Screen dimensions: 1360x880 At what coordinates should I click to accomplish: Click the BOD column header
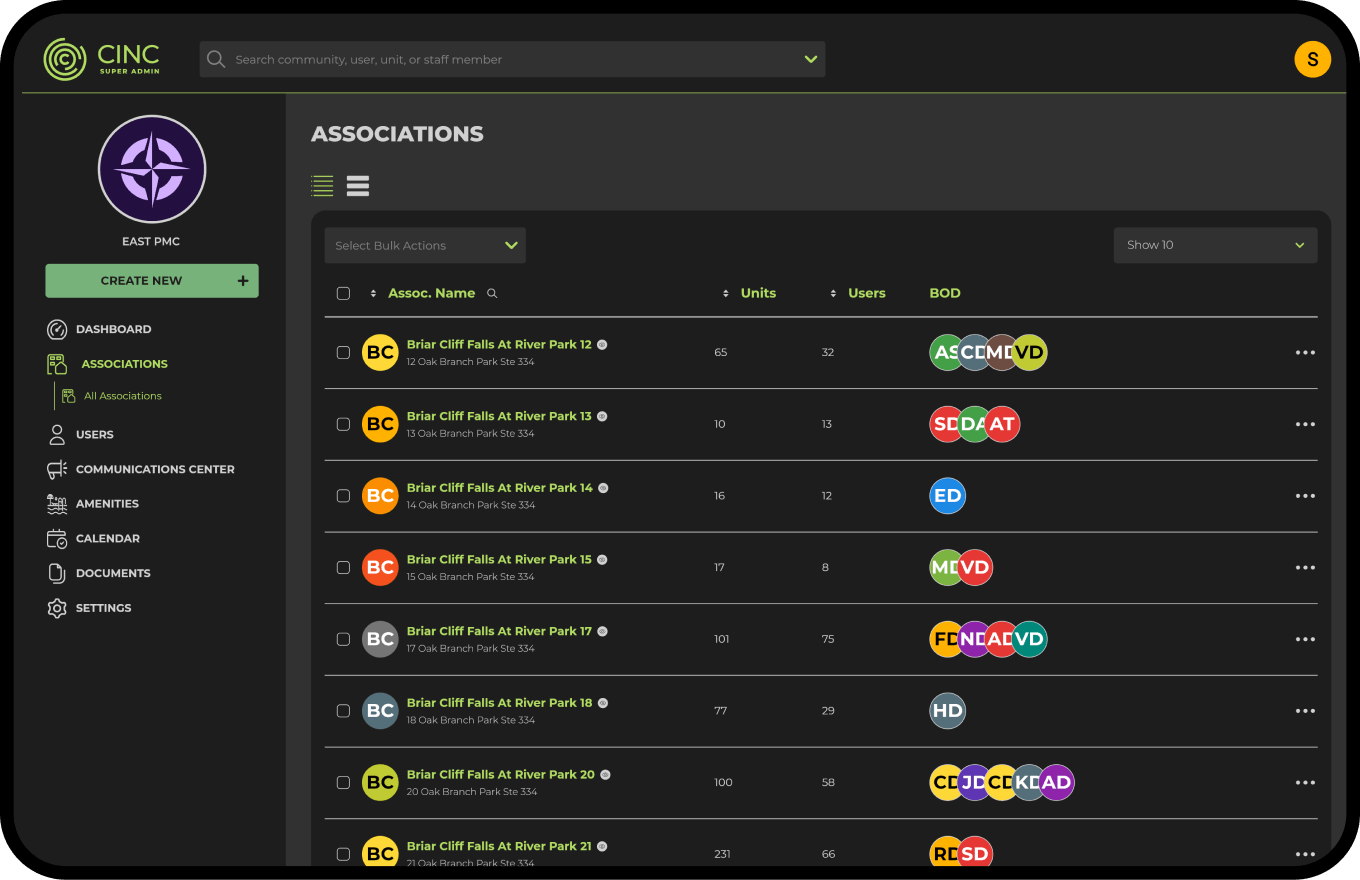pyautogui.click(x=945, y=293)
